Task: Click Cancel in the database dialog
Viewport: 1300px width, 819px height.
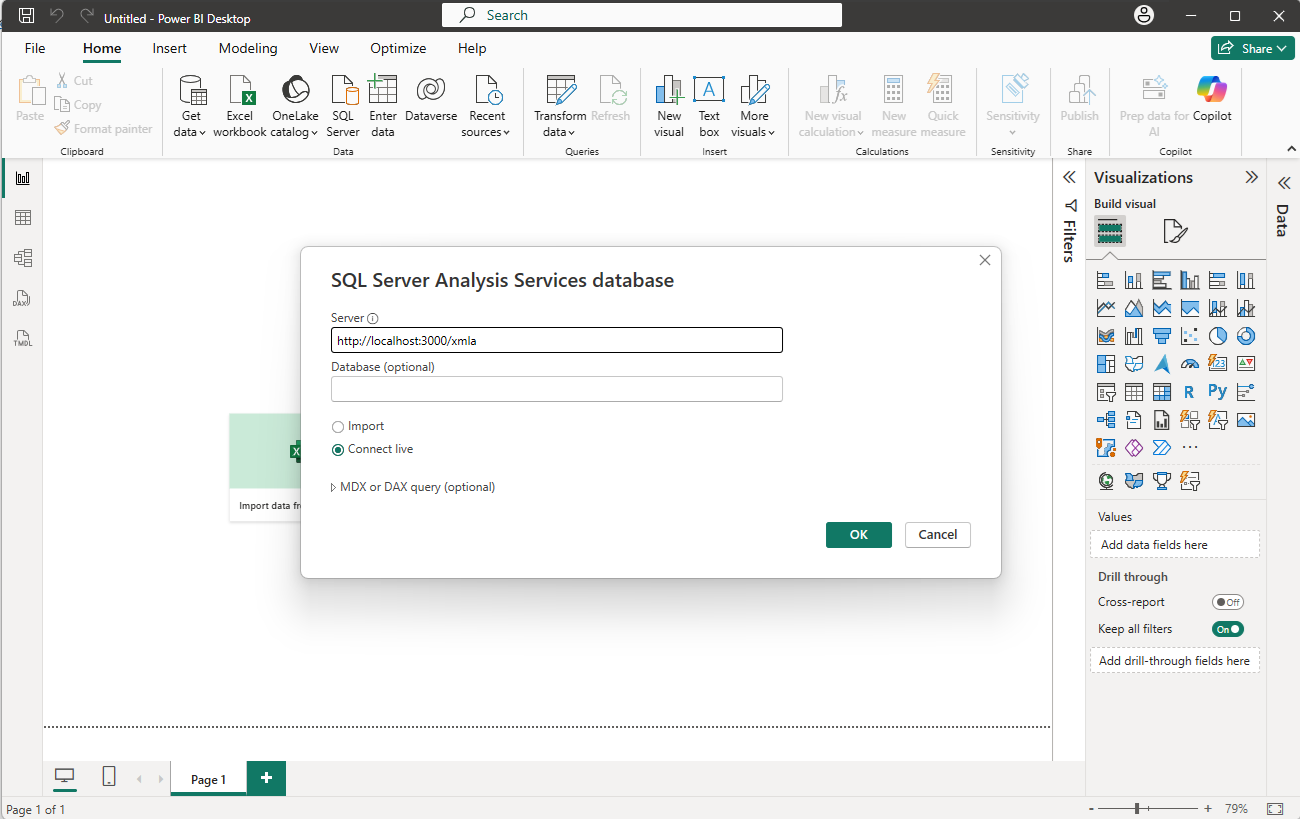Action: 938,534
